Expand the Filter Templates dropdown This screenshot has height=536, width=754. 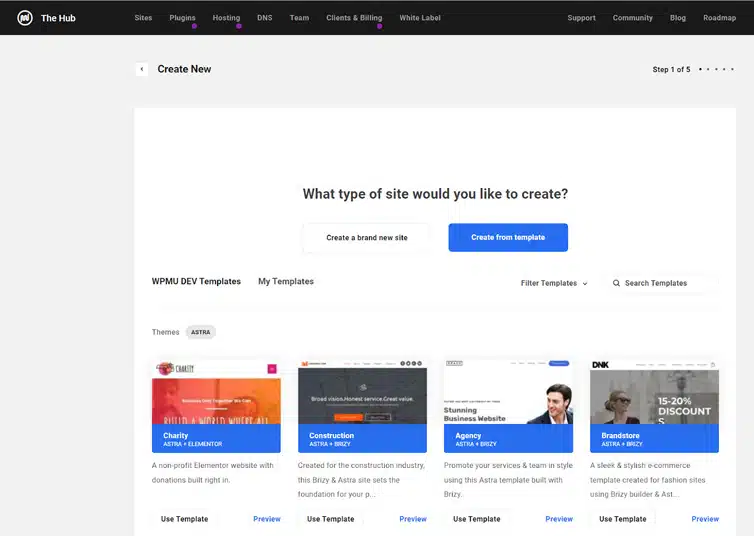tap(553, 283)
